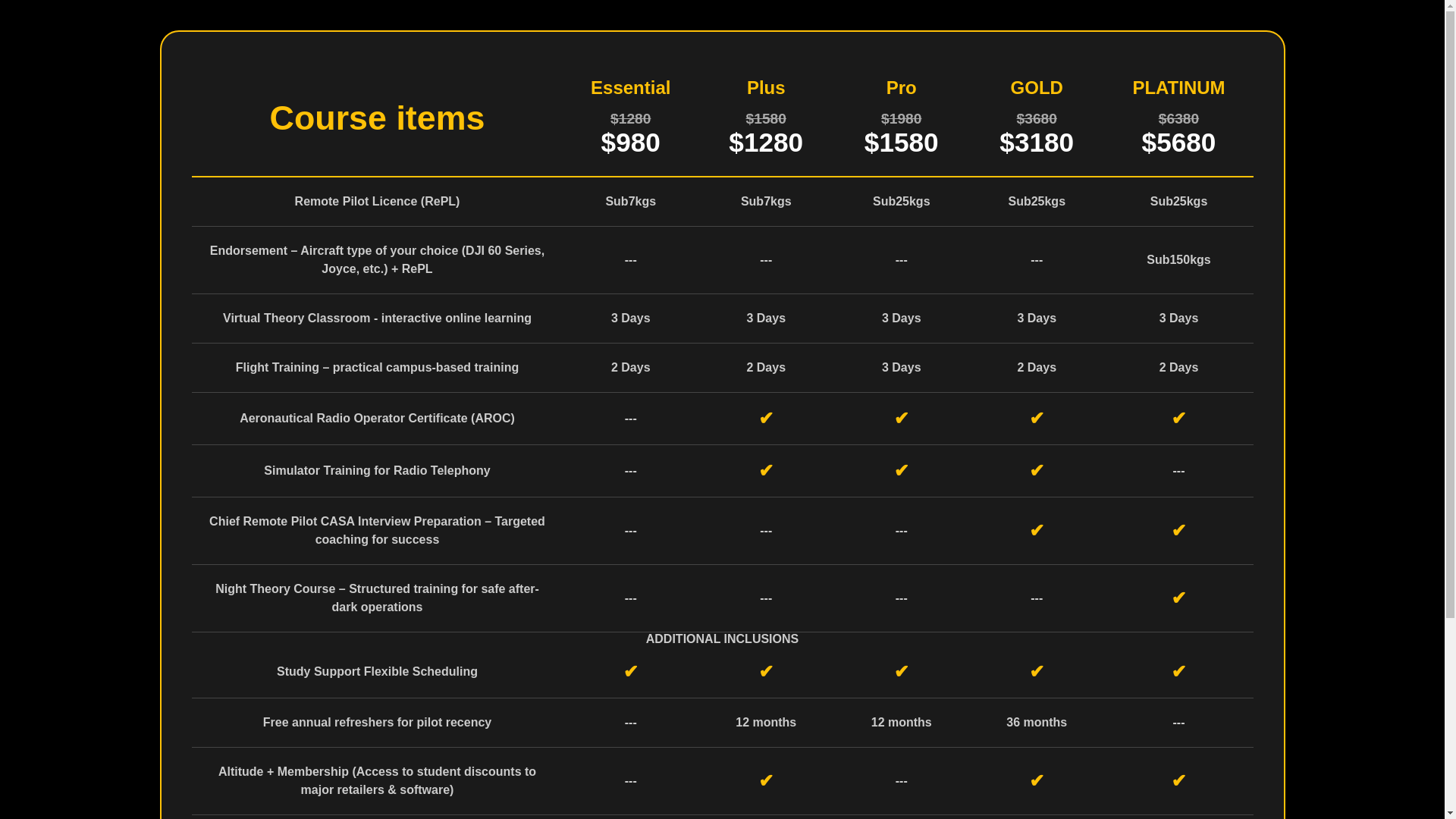This screenshot has height=819, width=1456.
Task: Click Pro checkmark in Study Support row
Action: 901,672
